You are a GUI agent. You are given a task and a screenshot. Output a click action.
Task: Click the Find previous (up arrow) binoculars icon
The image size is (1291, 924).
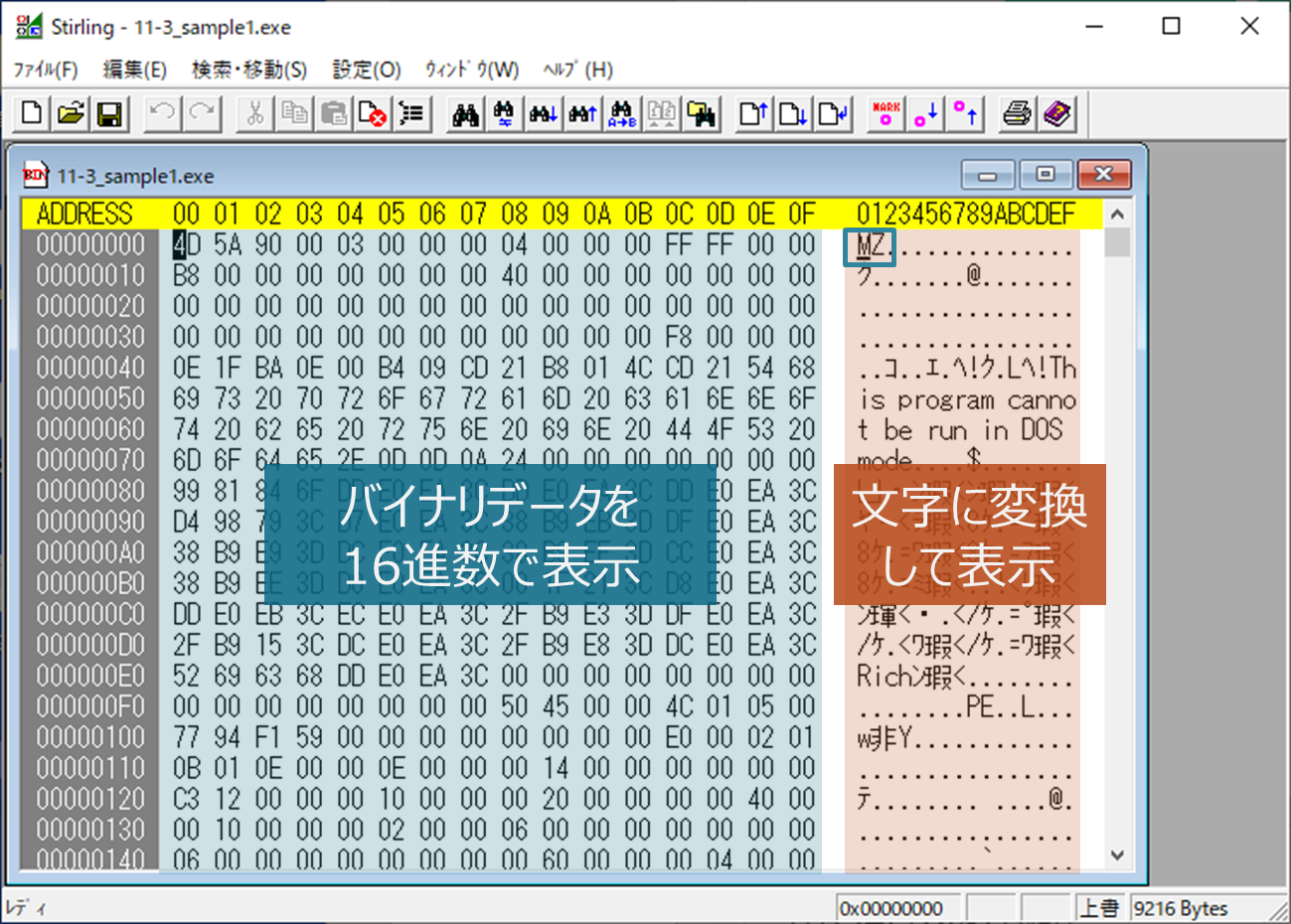(x=582, y=114)
